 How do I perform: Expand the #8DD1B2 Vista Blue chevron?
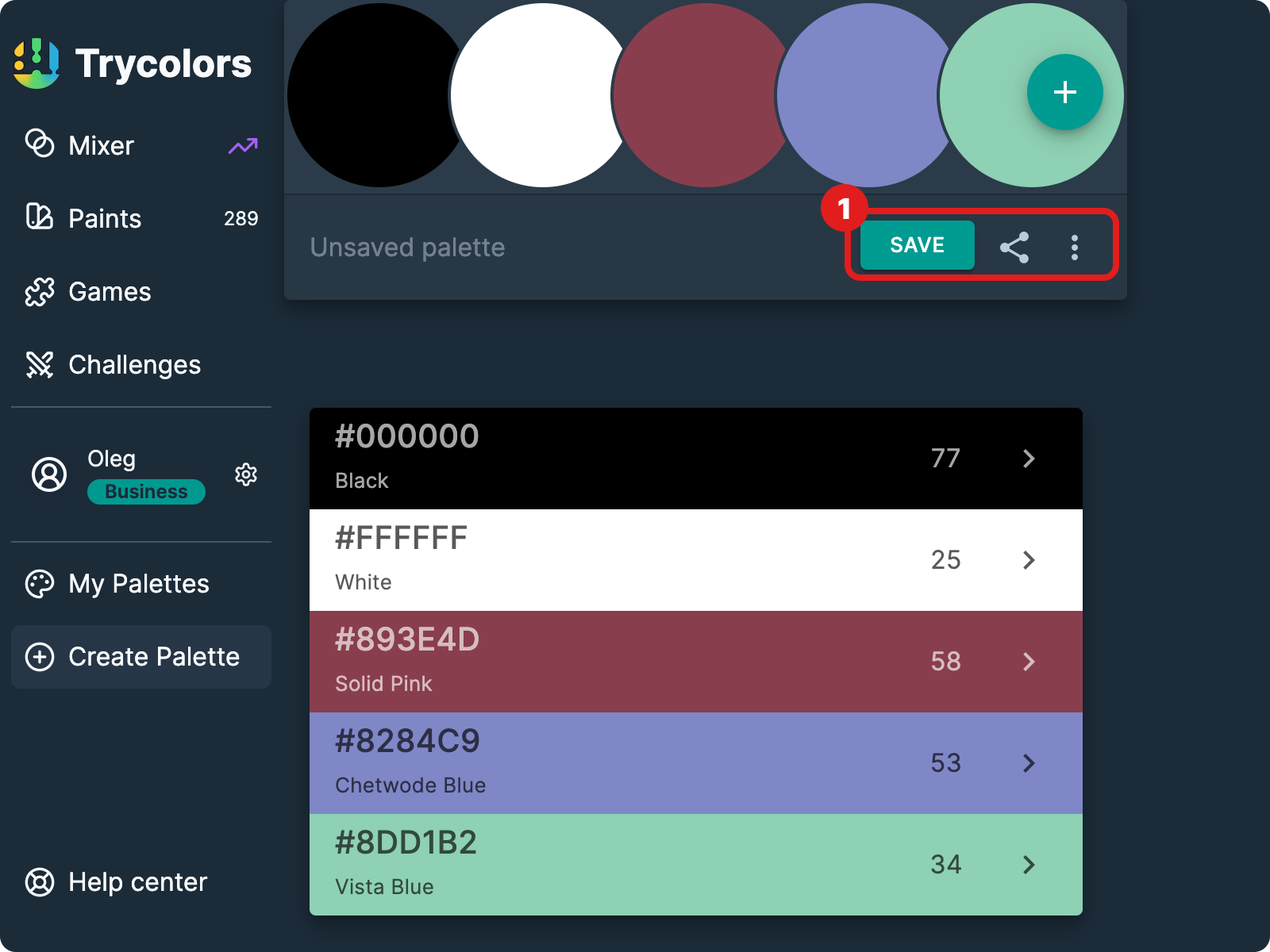[1029, 865]
